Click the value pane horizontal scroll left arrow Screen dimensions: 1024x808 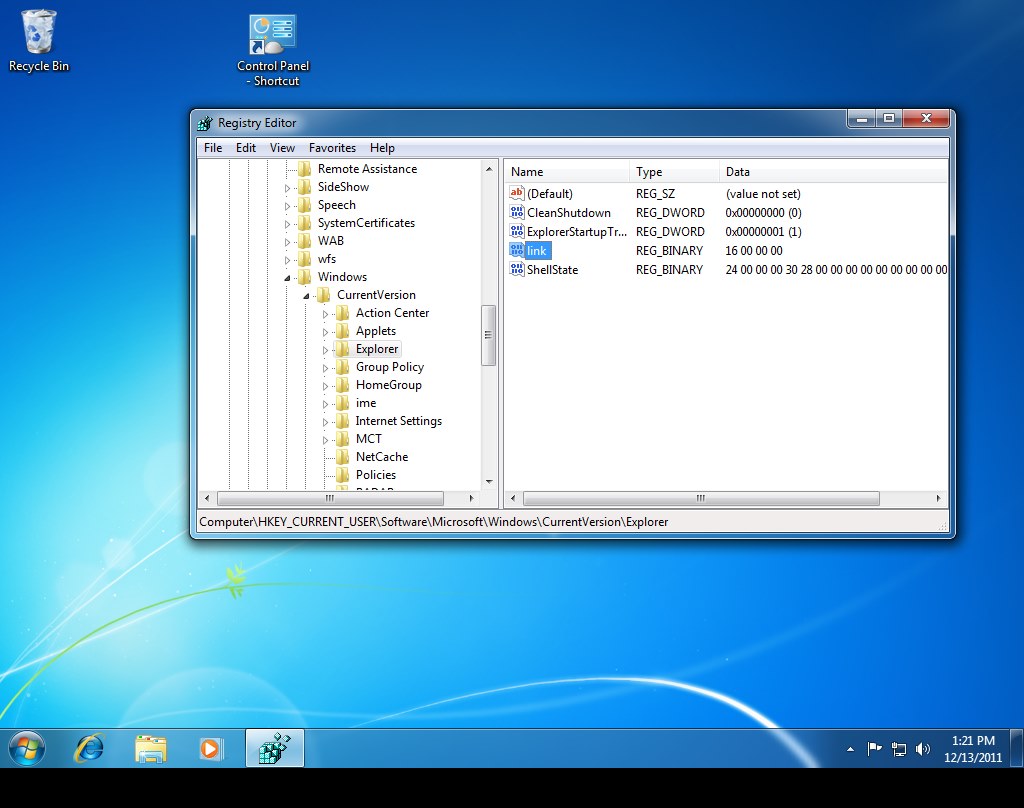click(513, 498)
